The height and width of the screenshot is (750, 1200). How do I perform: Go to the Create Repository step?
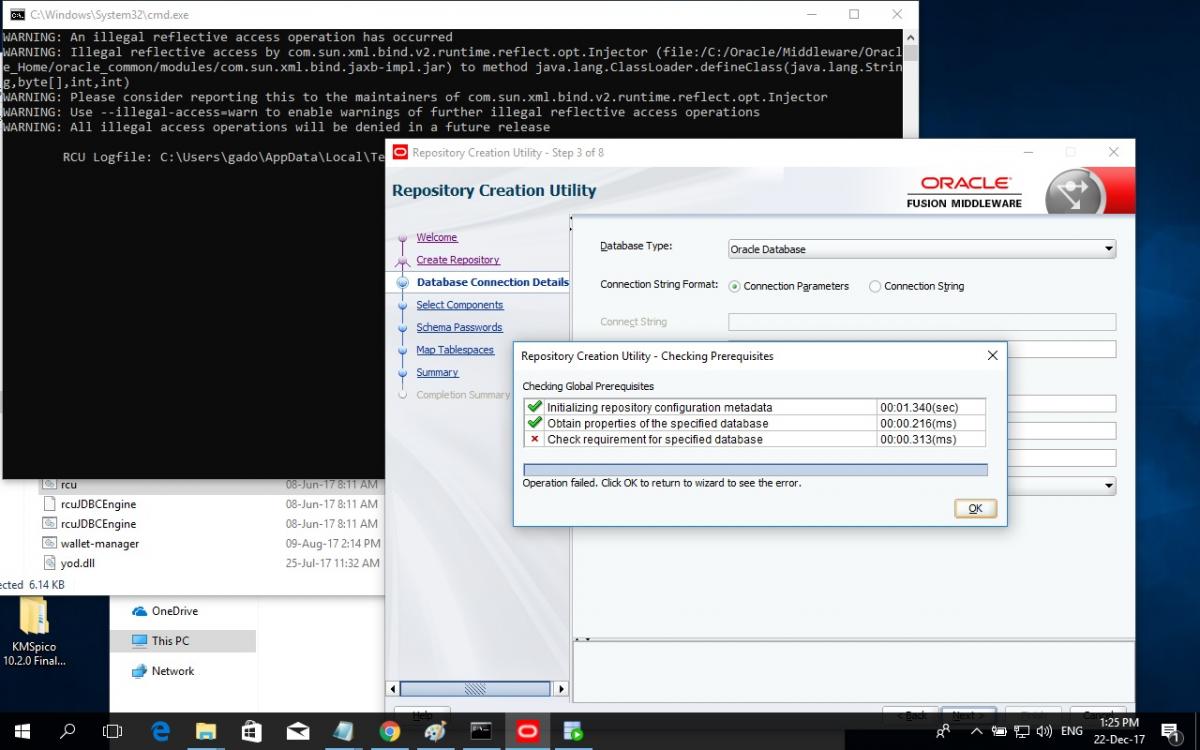click(x=457, y=260)
